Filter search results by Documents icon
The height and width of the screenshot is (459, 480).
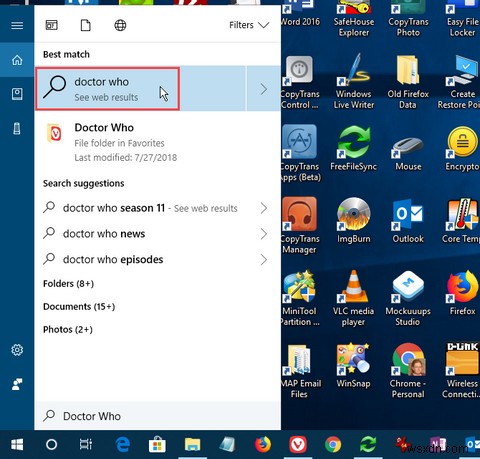pos(86,25)
